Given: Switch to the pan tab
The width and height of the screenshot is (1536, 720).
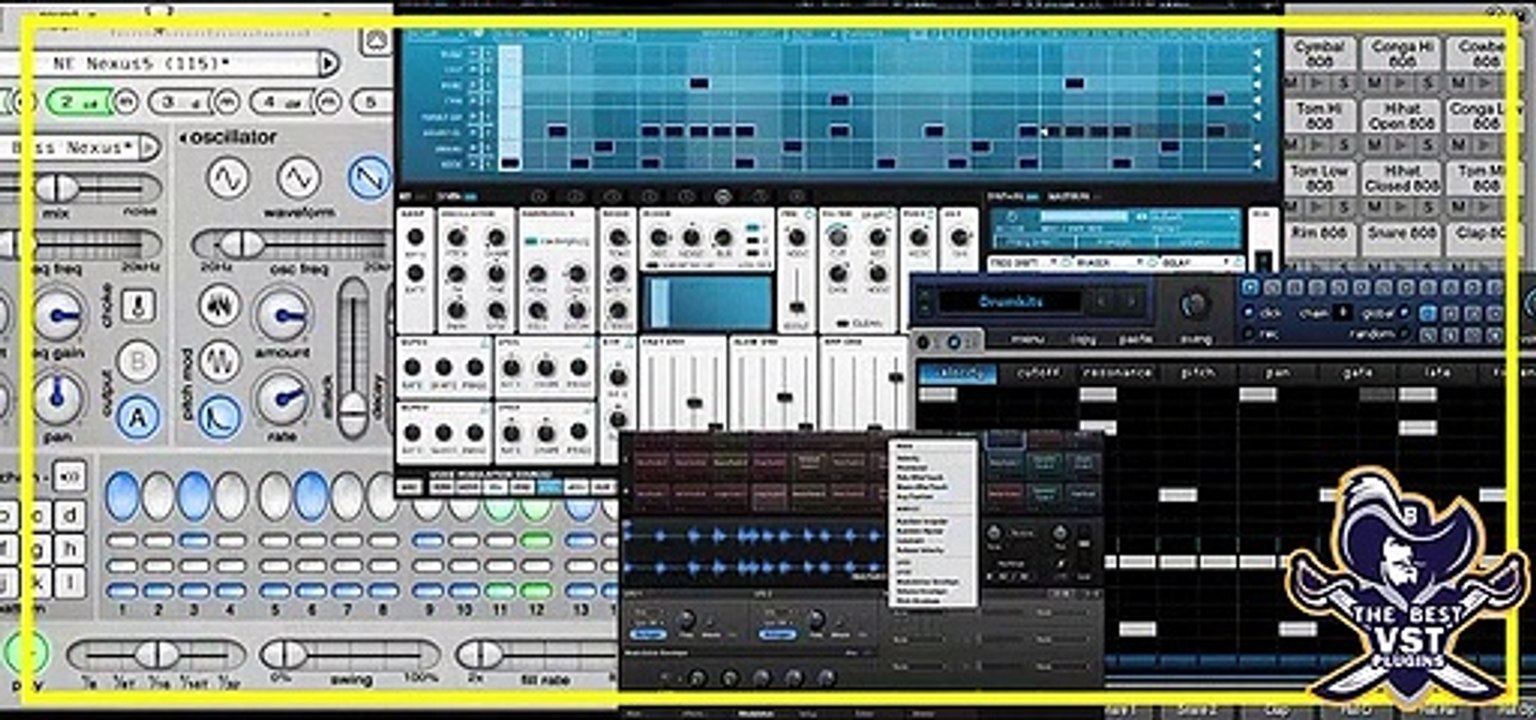Looking at the screenshot, I should 1277,373.
